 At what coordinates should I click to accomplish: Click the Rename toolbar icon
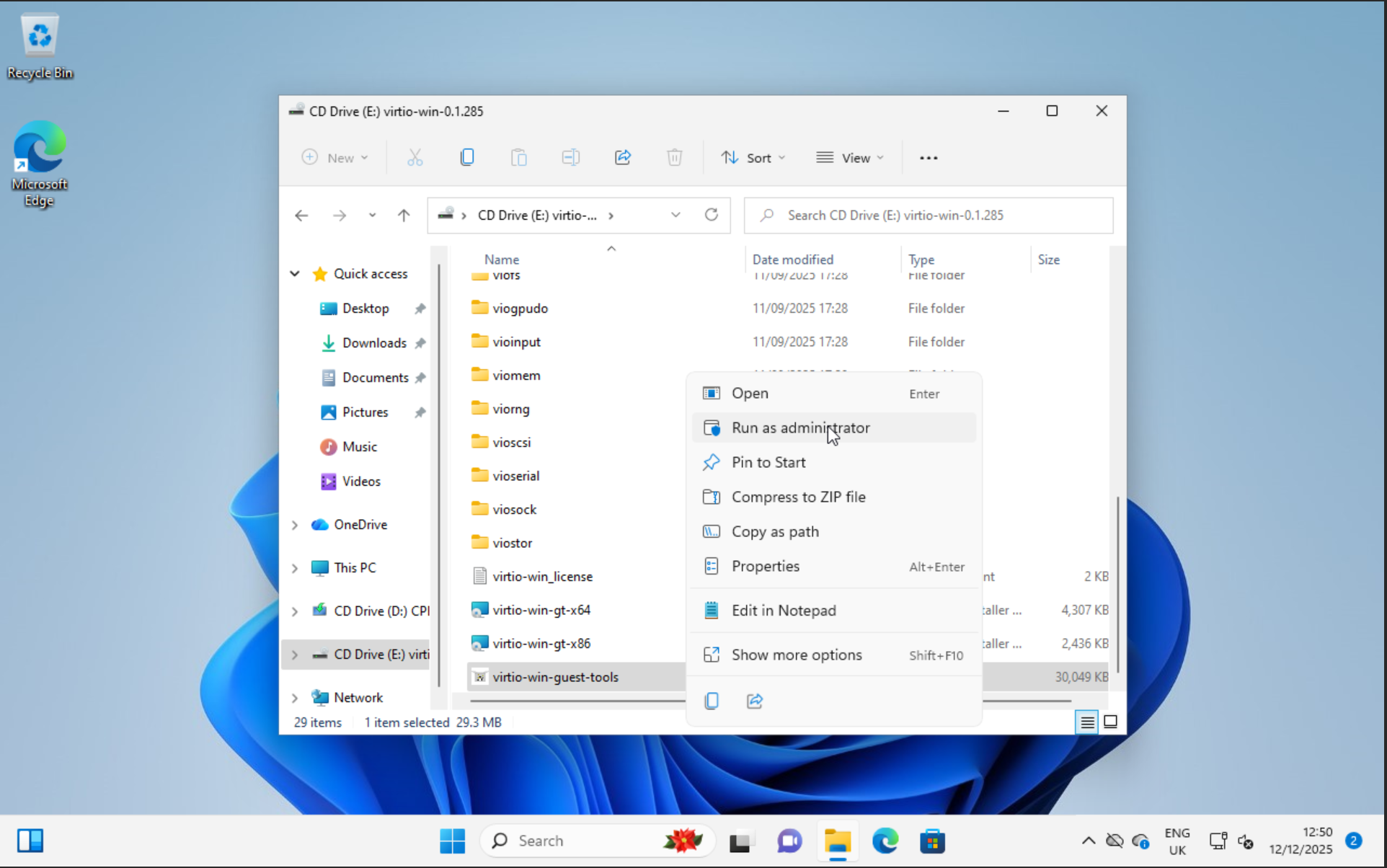pyautogui.click(x=571, y=157)
